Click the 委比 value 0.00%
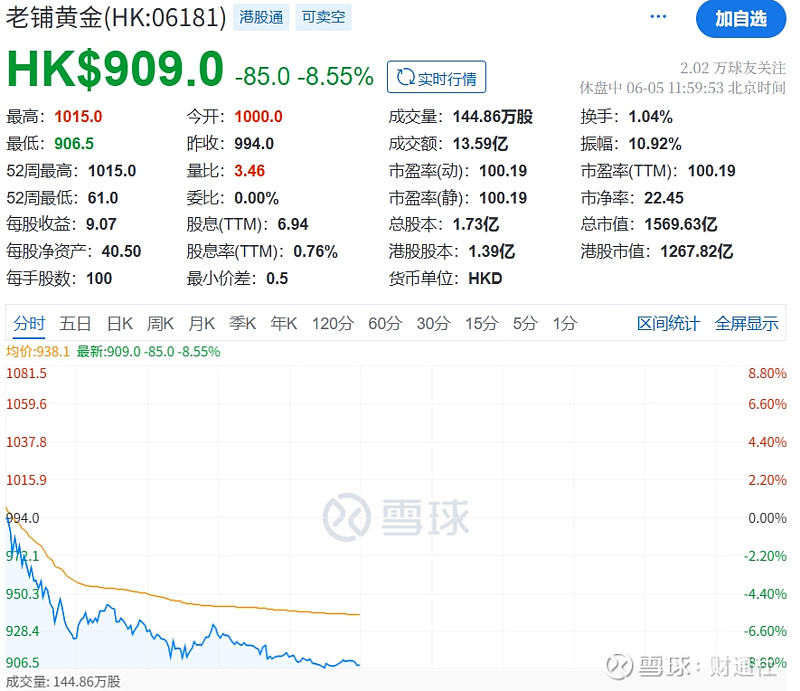Screen dimensions: 800x691 [x=257, y=198]
